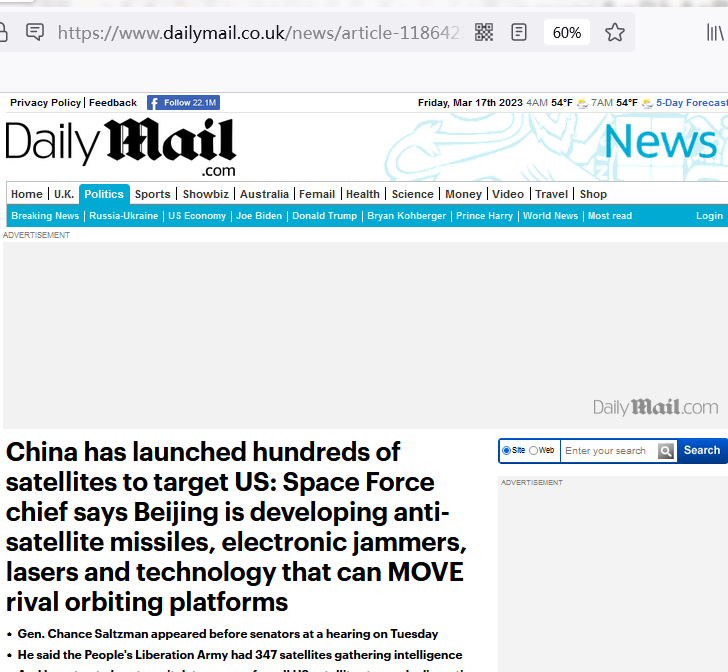The width and height of the screenshot is (728, 672).
Task: Click the Login link
Action: [709, 216]
